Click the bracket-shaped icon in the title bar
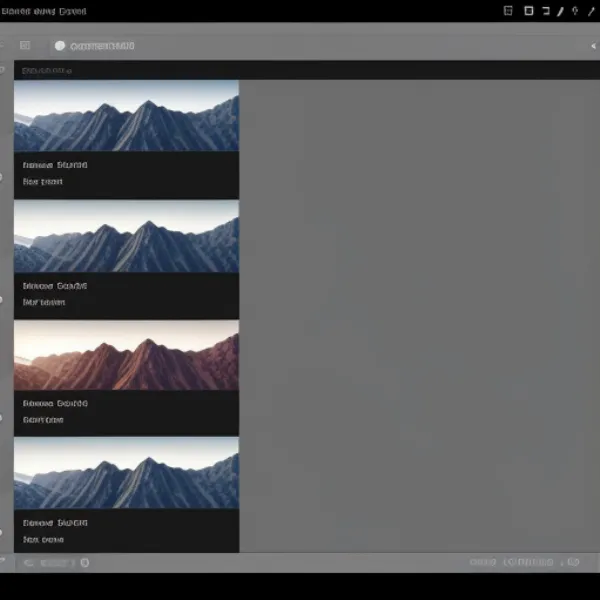This screenshot has width=600, height=600. click(545, 11)
